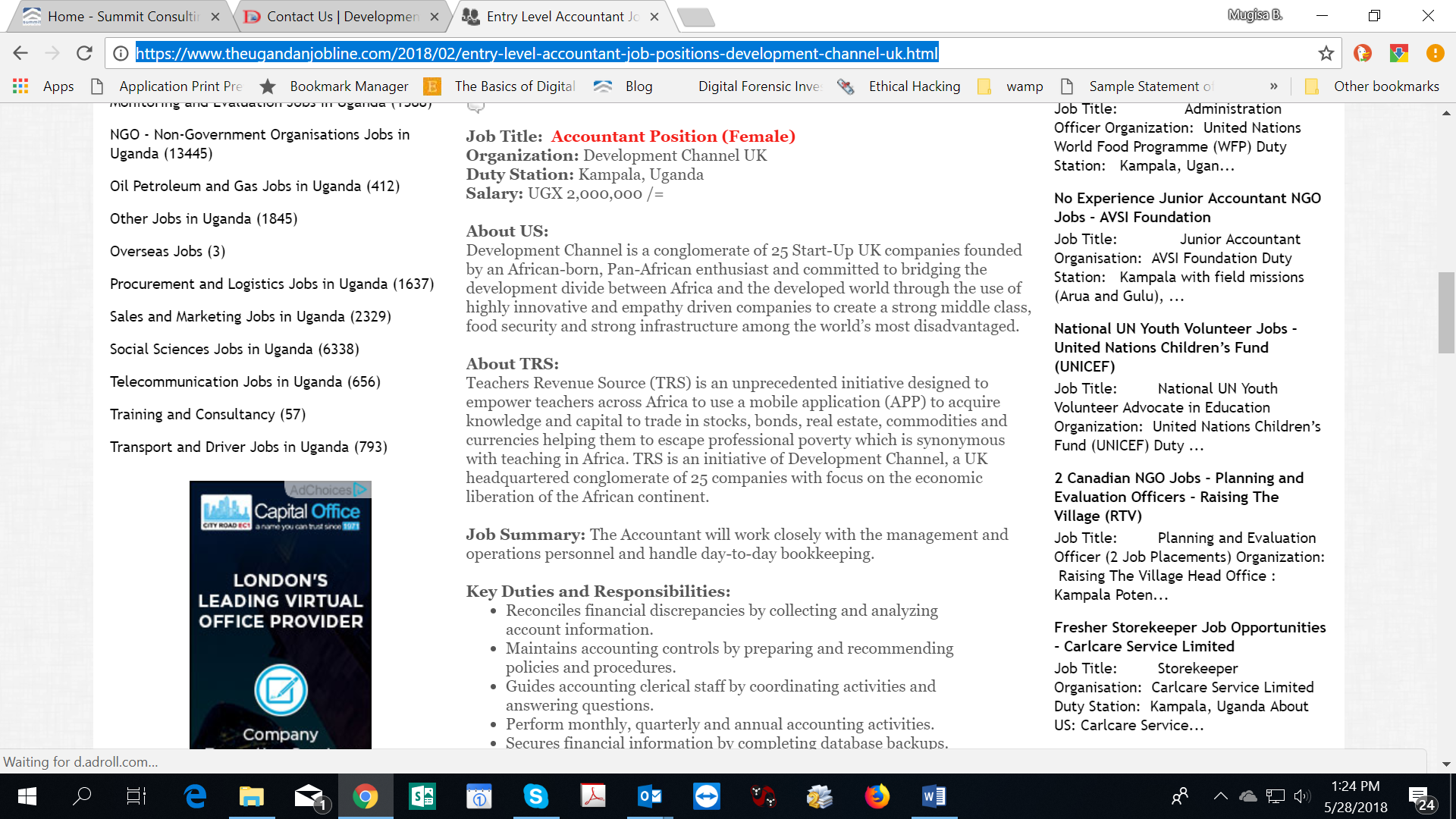The height and width of the screenshot is (819, 1456).
Task: Open TeamViewer from the taskbar
Action: 706,796
